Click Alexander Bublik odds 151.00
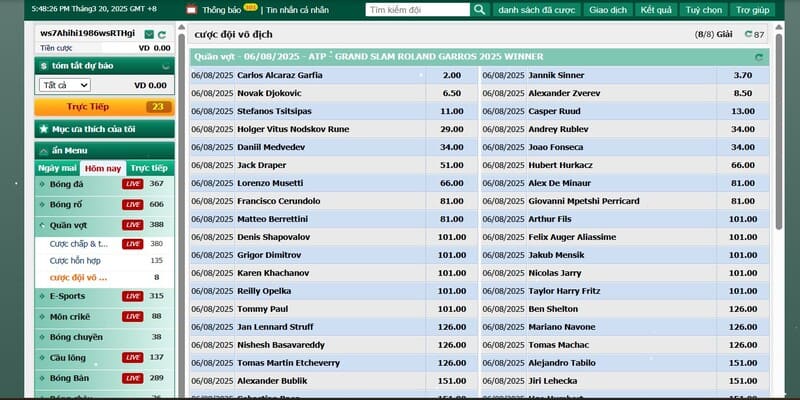Screen dimensions: 800x400 pyautogui.click(x=452, y=381)
